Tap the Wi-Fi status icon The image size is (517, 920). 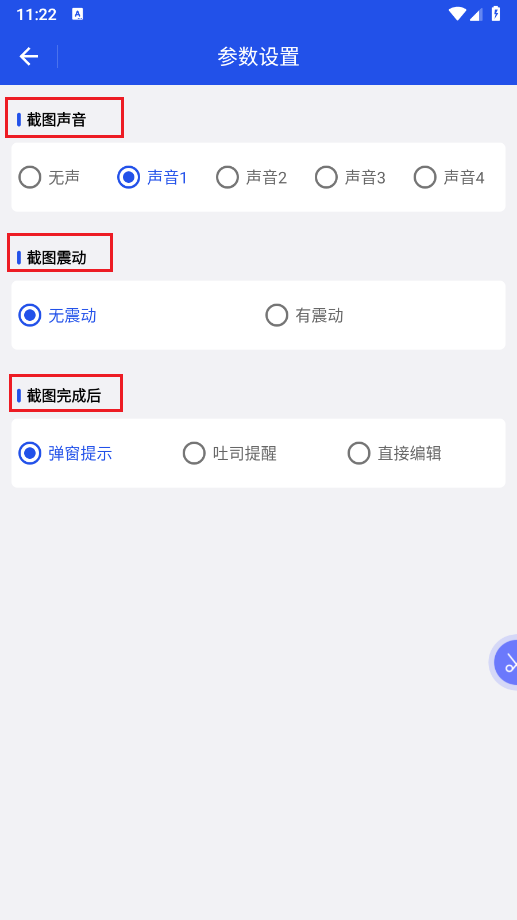pos(457,15)
